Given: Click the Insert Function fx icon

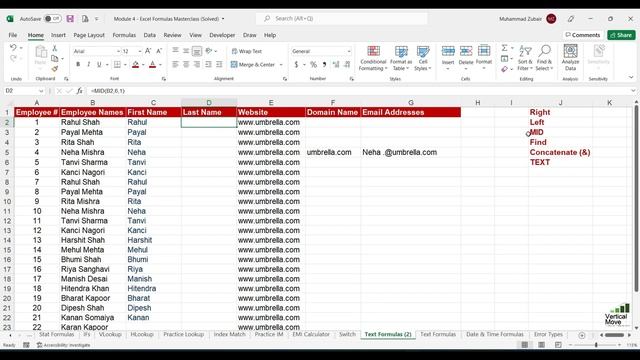Looking at the screenshot, I should 80,91.
